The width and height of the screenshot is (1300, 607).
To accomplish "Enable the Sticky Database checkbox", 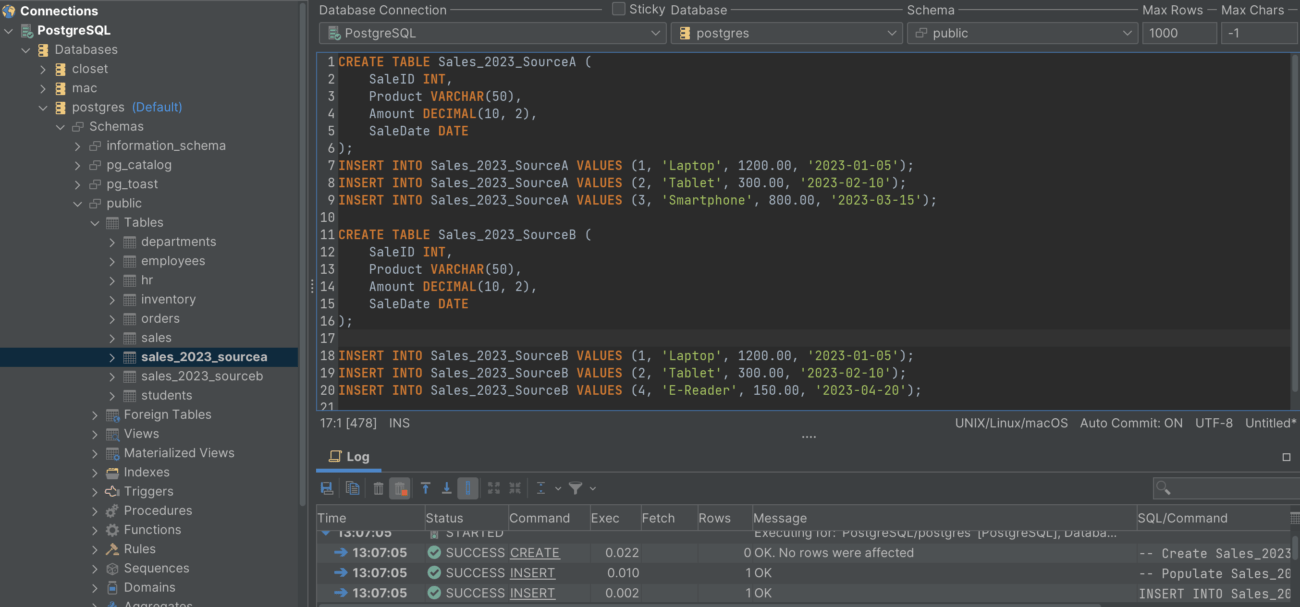I will pos(616,9).
